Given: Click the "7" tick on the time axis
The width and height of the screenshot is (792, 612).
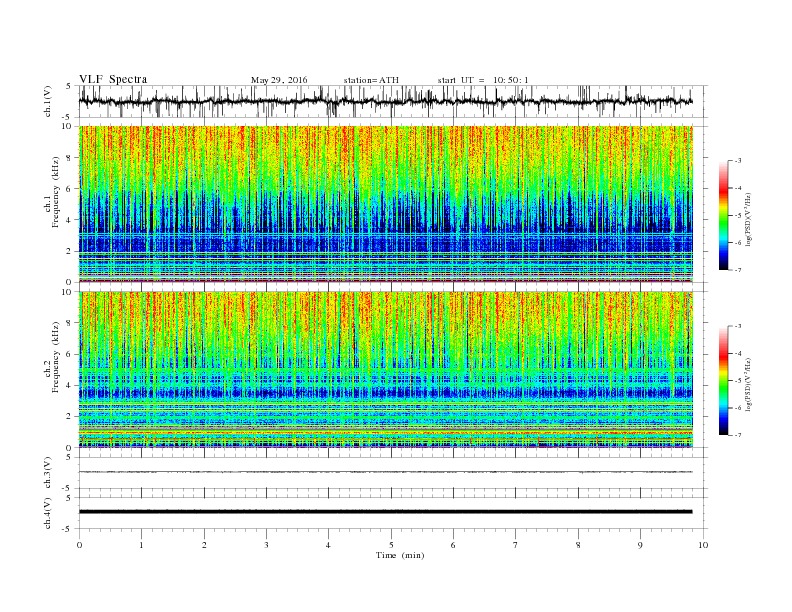Looking at the screenshot, I should (516, 545).
